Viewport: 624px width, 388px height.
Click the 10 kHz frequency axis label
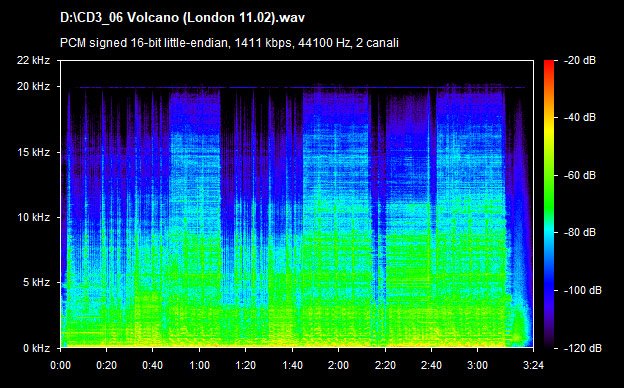point(33,217)
